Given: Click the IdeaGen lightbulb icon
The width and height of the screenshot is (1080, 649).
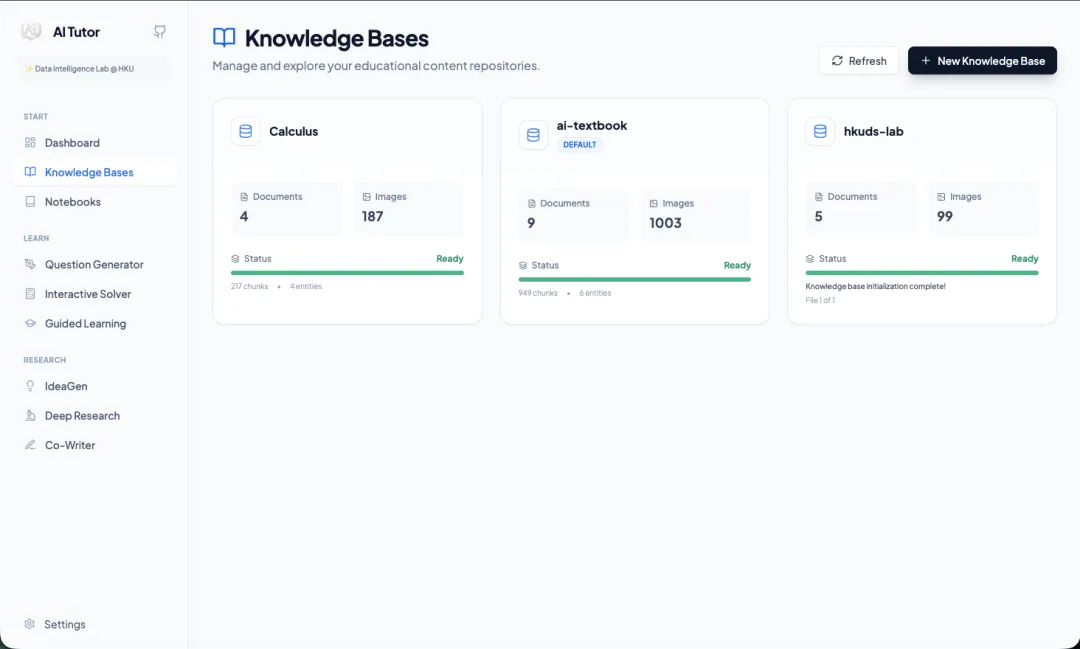Looking at the screenshot, I should pos(32,386).
